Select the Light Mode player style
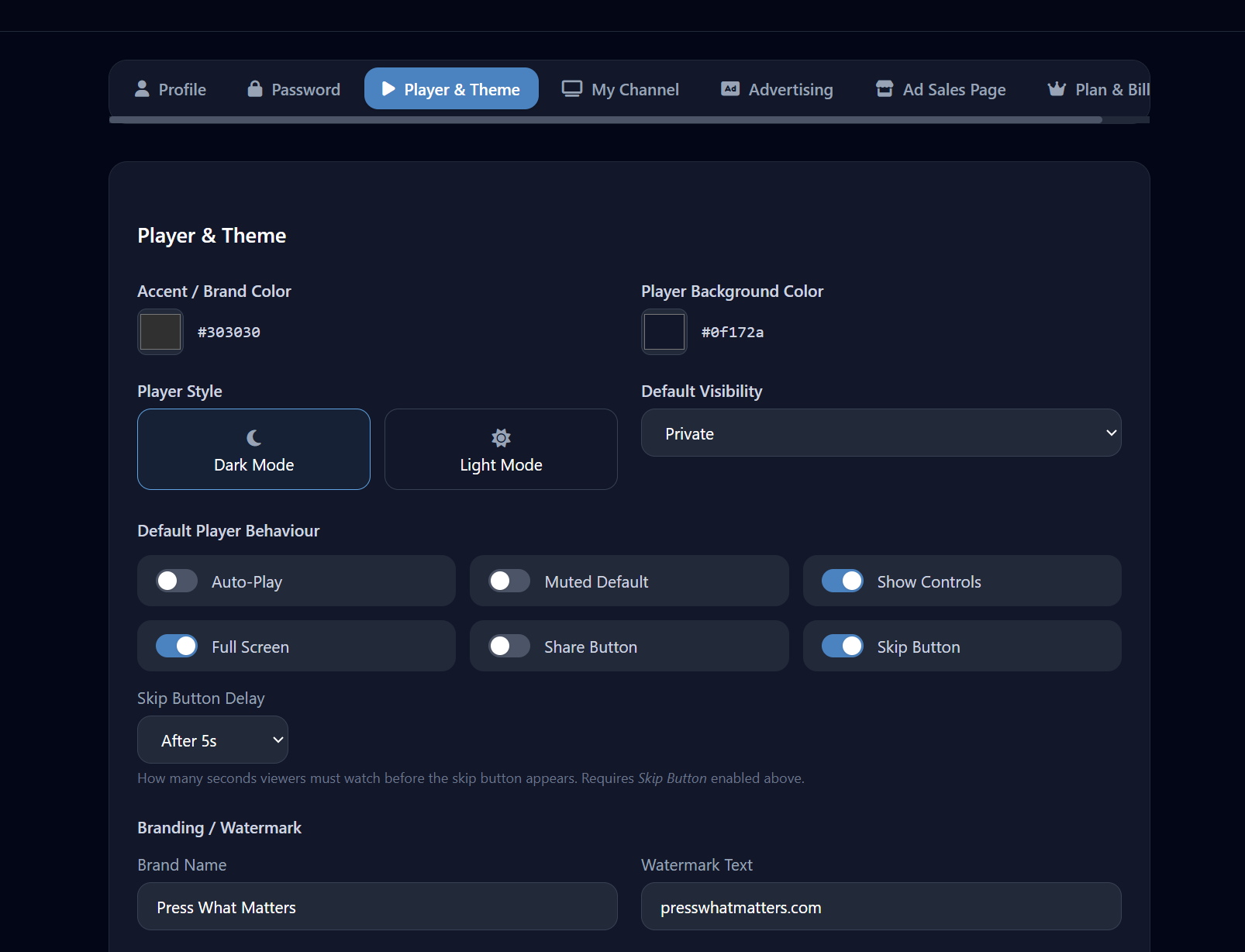 click(500, 450)
